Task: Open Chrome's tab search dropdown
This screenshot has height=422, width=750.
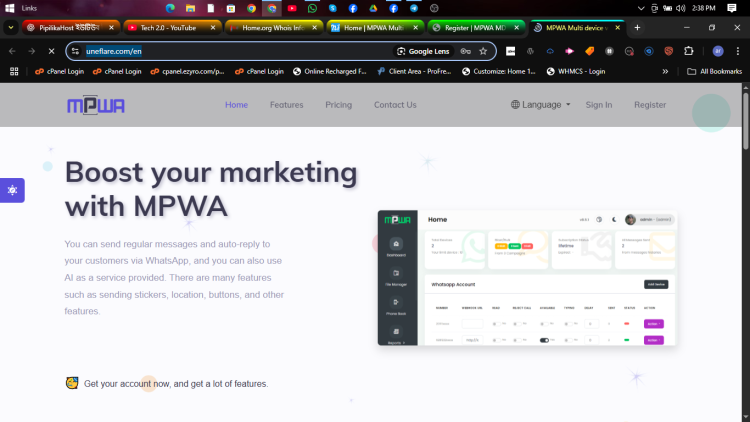Action: pos(11,28)
